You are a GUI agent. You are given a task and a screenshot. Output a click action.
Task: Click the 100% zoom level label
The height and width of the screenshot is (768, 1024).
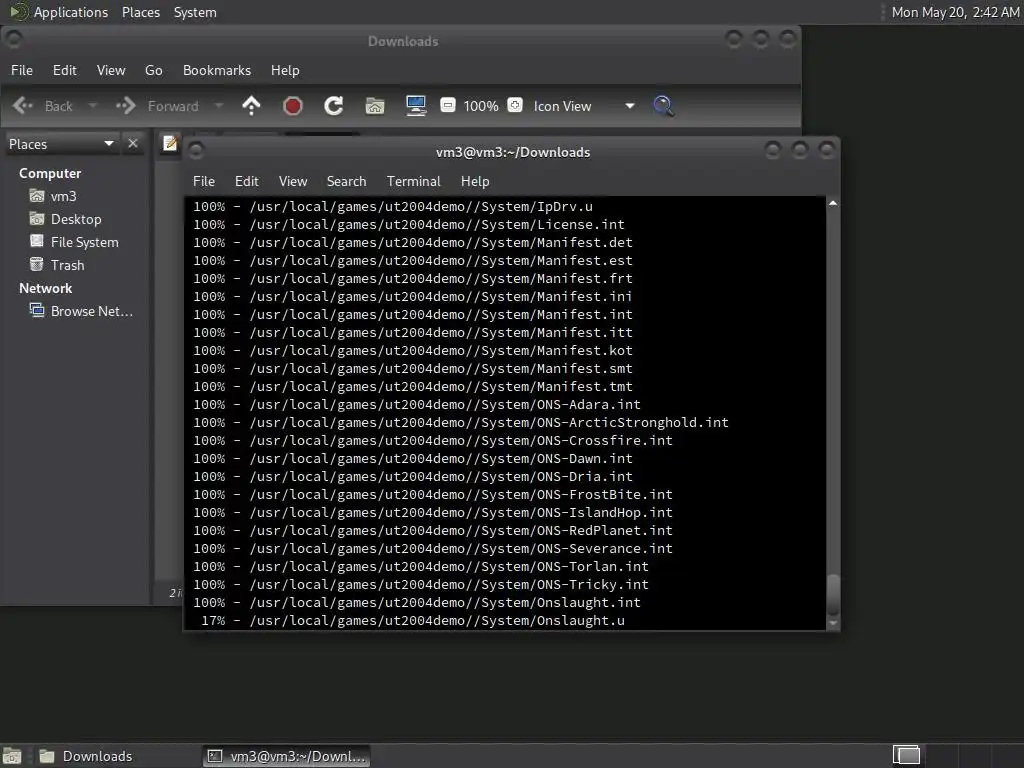coord(481,106)
